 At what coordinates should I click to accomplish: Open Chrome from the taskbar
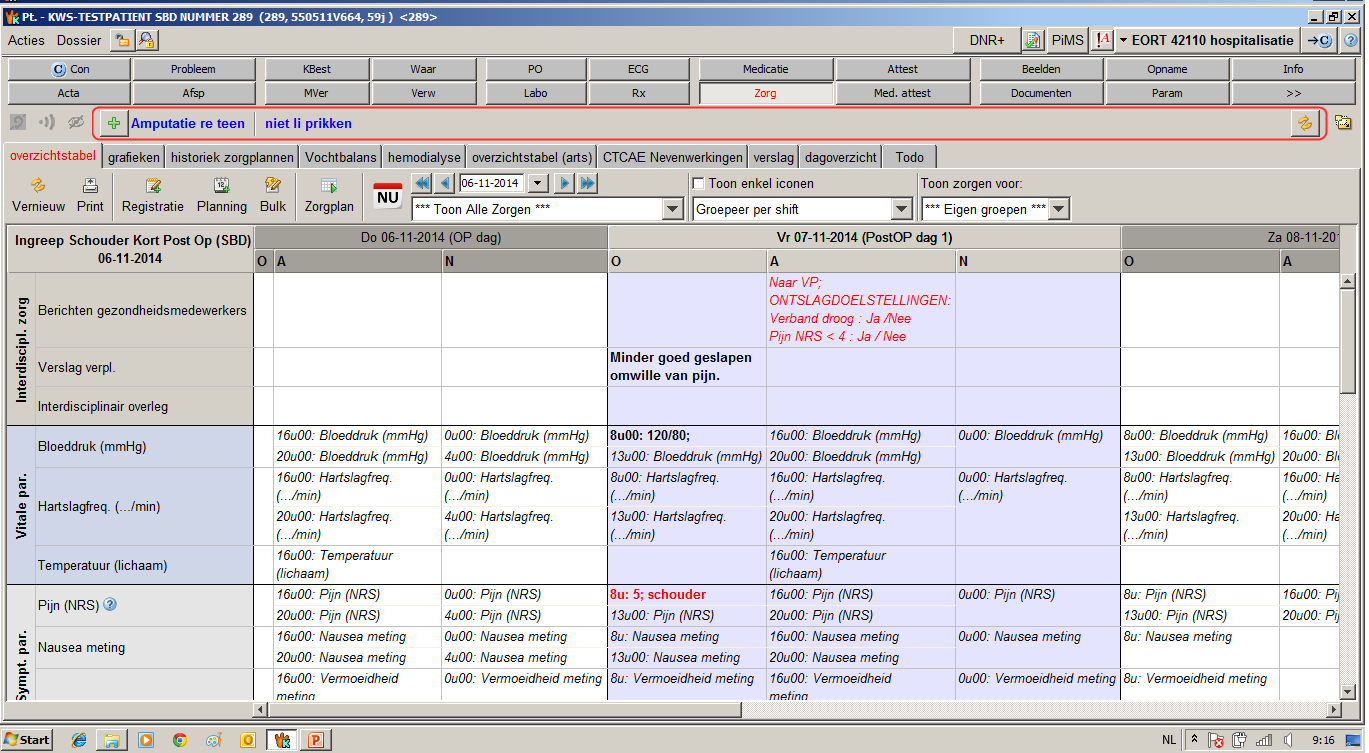click(x=179, y=740)
